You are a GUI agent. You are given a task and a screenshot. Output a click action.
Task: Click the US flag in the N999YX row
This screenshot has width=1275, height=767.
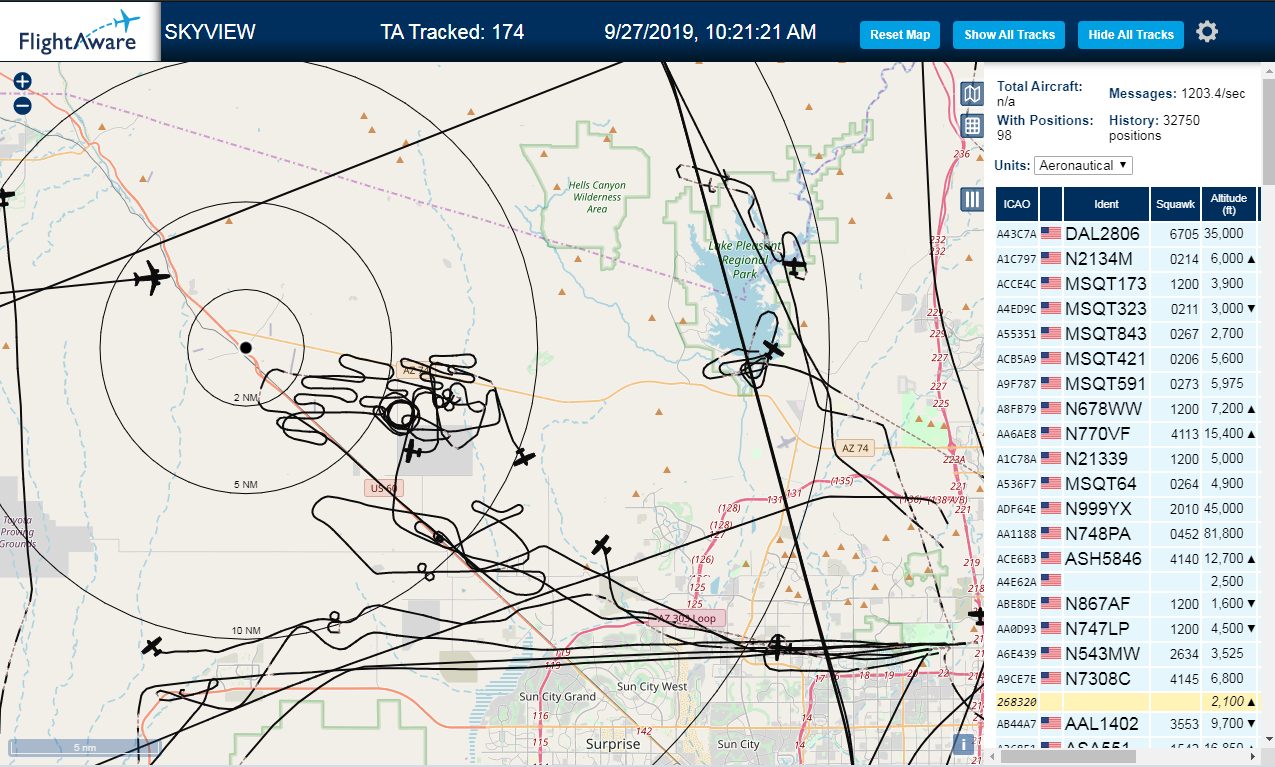pos(1051,508)
